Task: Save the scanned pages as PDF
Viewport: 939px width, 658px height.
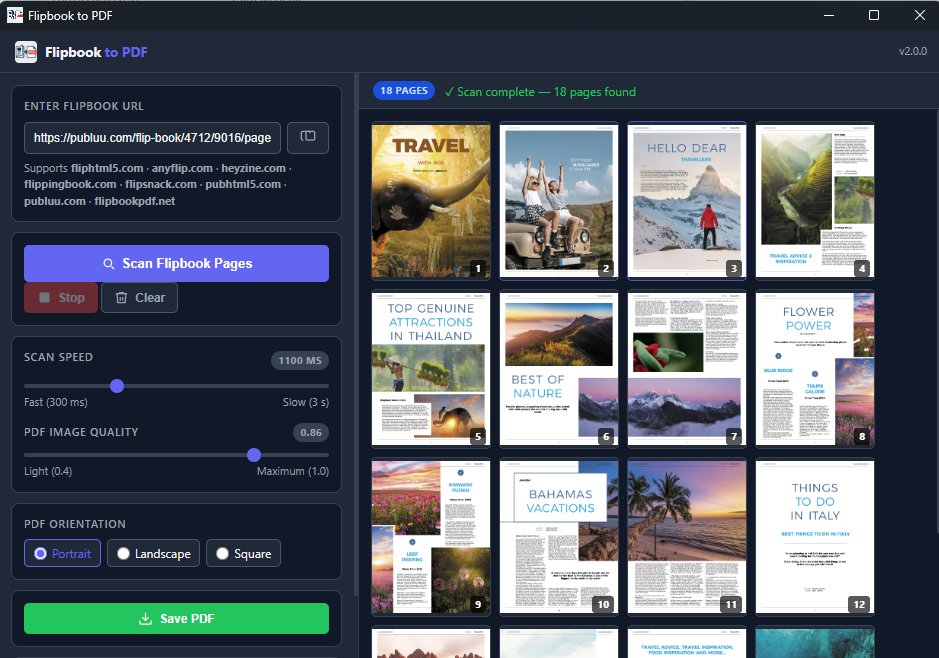Action: tap(176, 619)
